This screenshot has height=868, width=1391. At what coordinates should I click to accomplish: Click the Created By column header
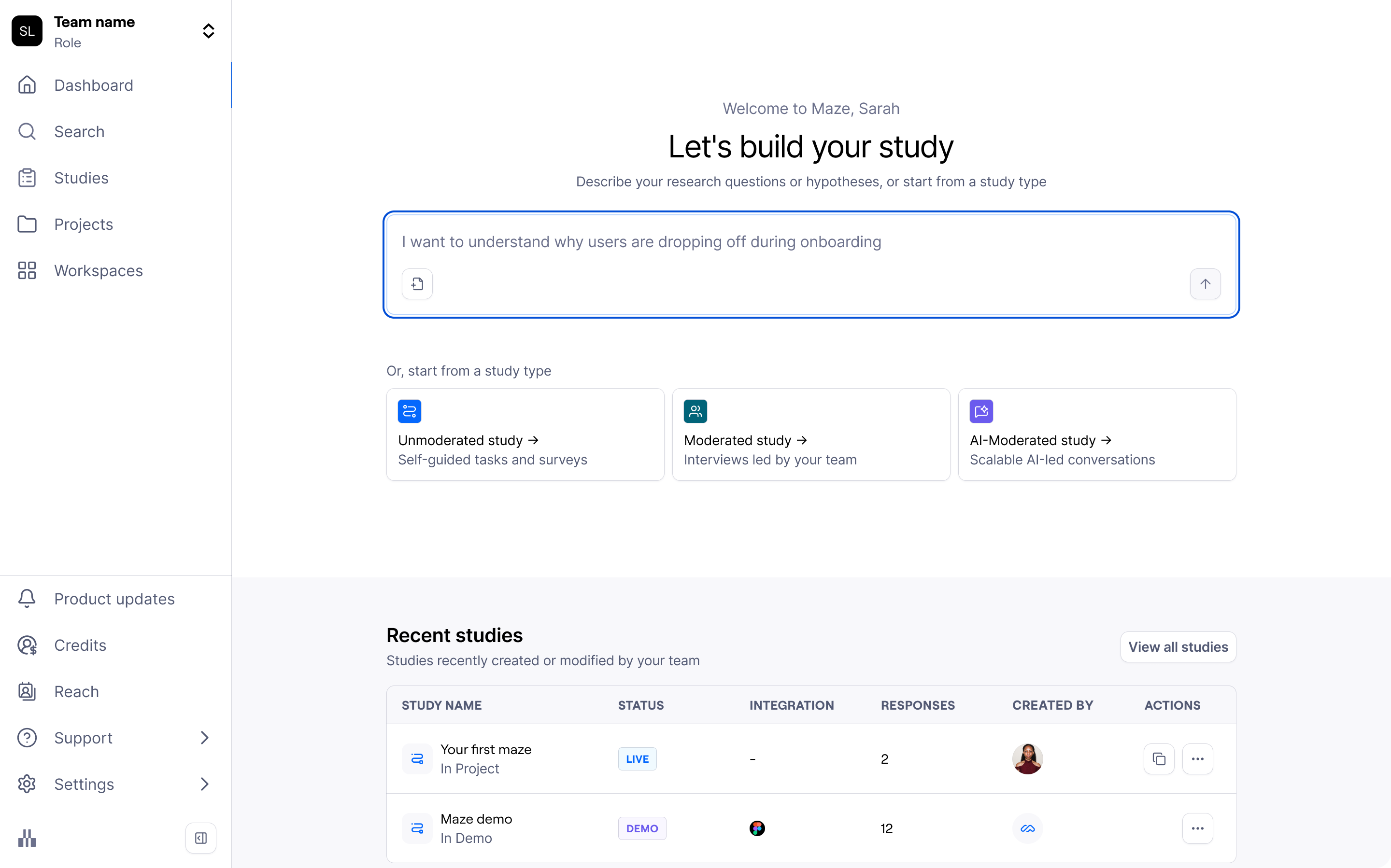(x=1053, y=705)
